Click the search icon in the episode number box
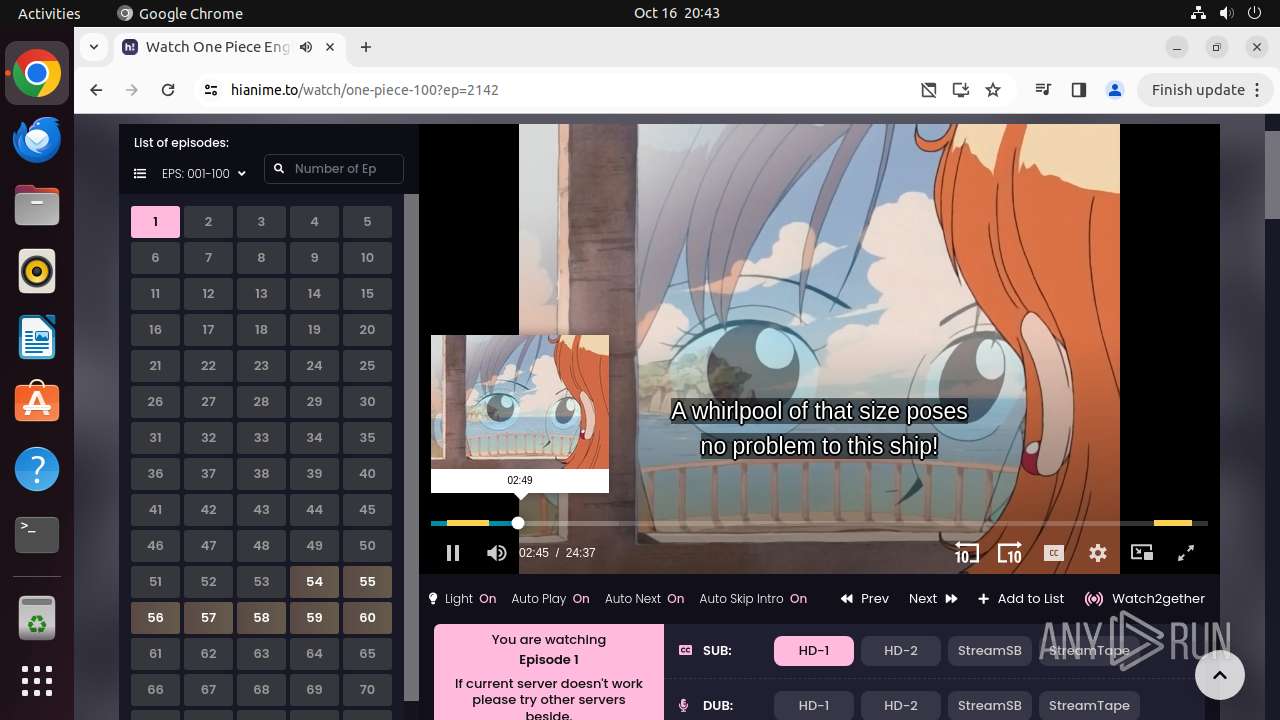 [279, 169]
